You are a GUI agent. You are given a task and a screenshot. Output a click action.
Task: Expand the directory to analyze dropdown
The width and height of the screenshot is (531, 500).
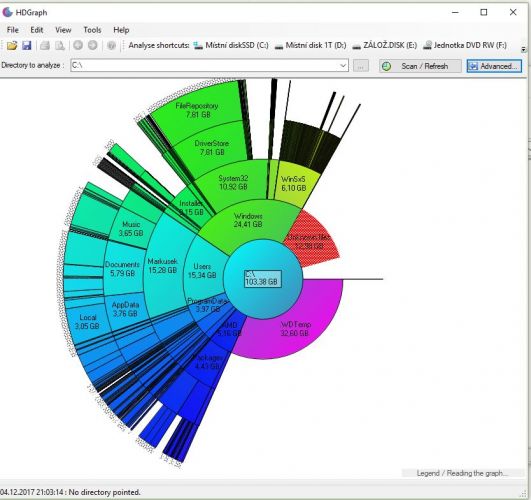[x=343, y=65]
